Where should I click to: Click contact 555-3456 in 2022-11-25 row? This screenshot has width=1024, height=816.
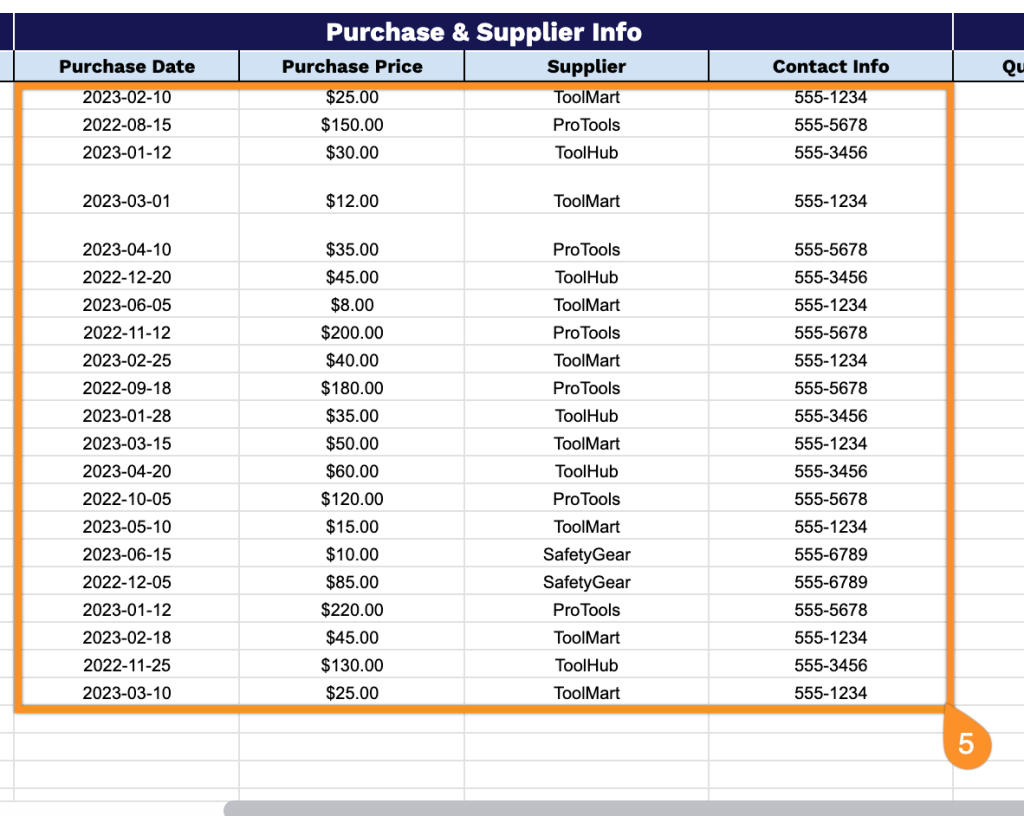(x=831, y=666)
